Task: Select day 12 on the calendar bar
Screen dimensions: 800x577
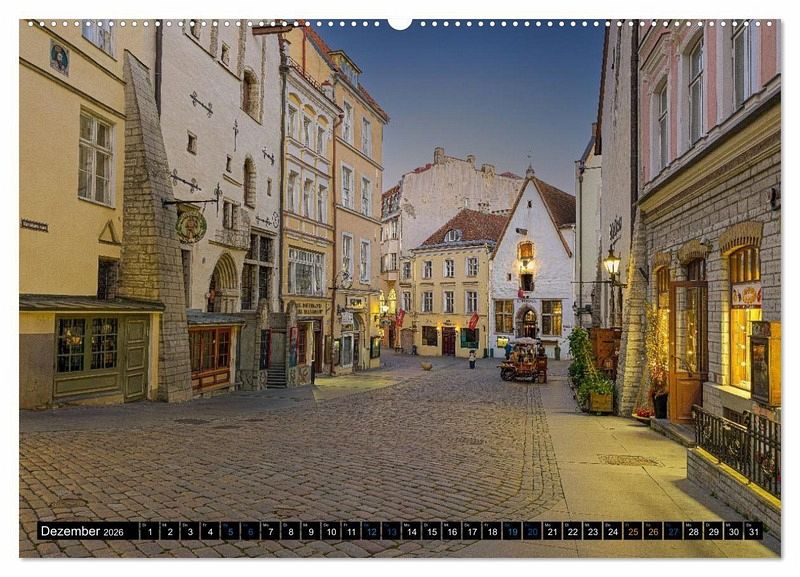Action: [371, 531]
